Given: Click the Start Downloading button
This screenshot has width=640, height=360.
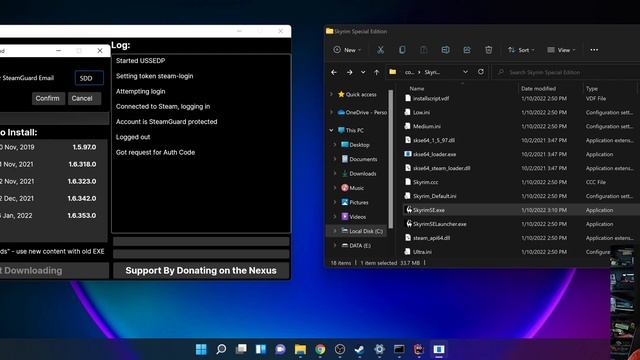Looking at the screenshot, I should (x=54, y=271).
